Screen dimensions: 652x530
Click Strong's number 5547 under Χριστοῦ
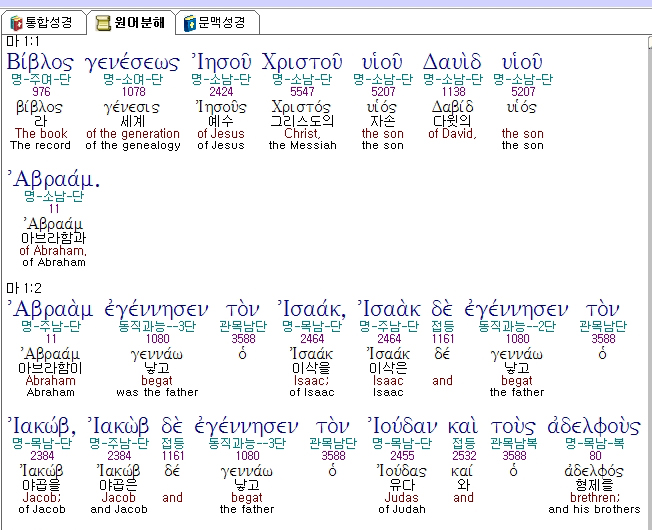coord(302,92)
